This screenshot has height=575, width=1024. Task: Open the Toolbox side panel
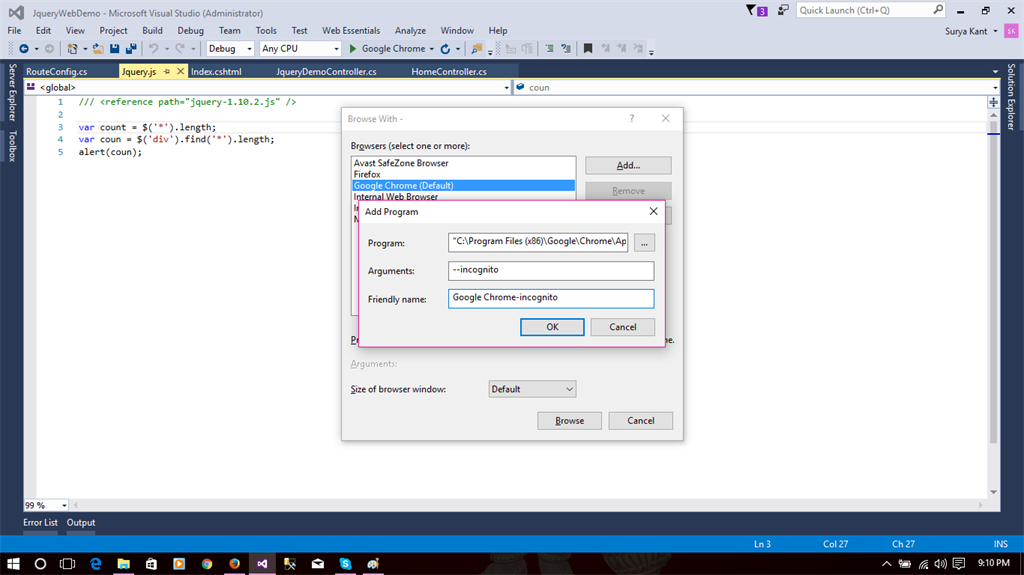(12, 146)
